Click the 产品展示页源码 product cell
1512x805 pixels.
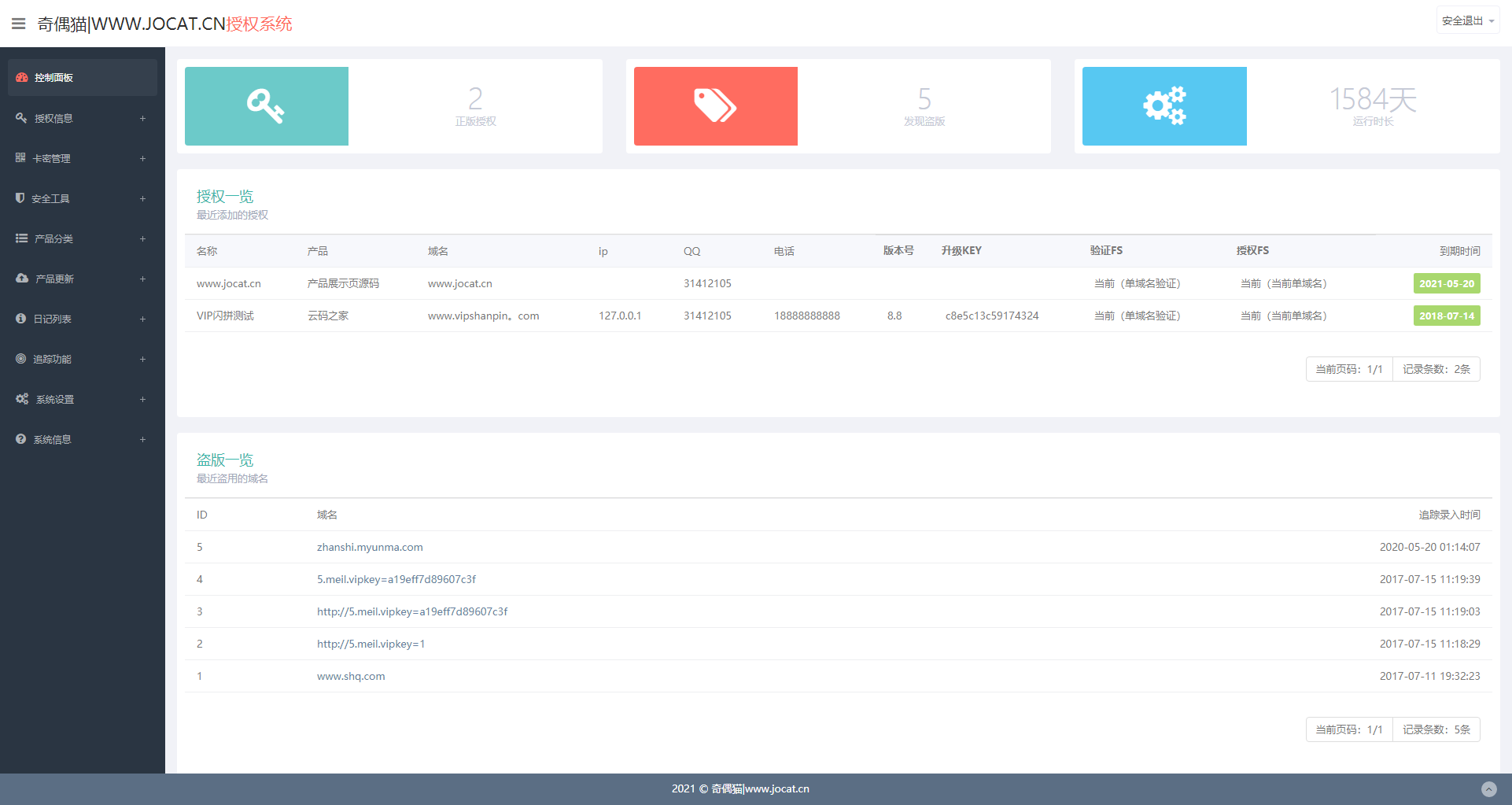pos(343,283)
